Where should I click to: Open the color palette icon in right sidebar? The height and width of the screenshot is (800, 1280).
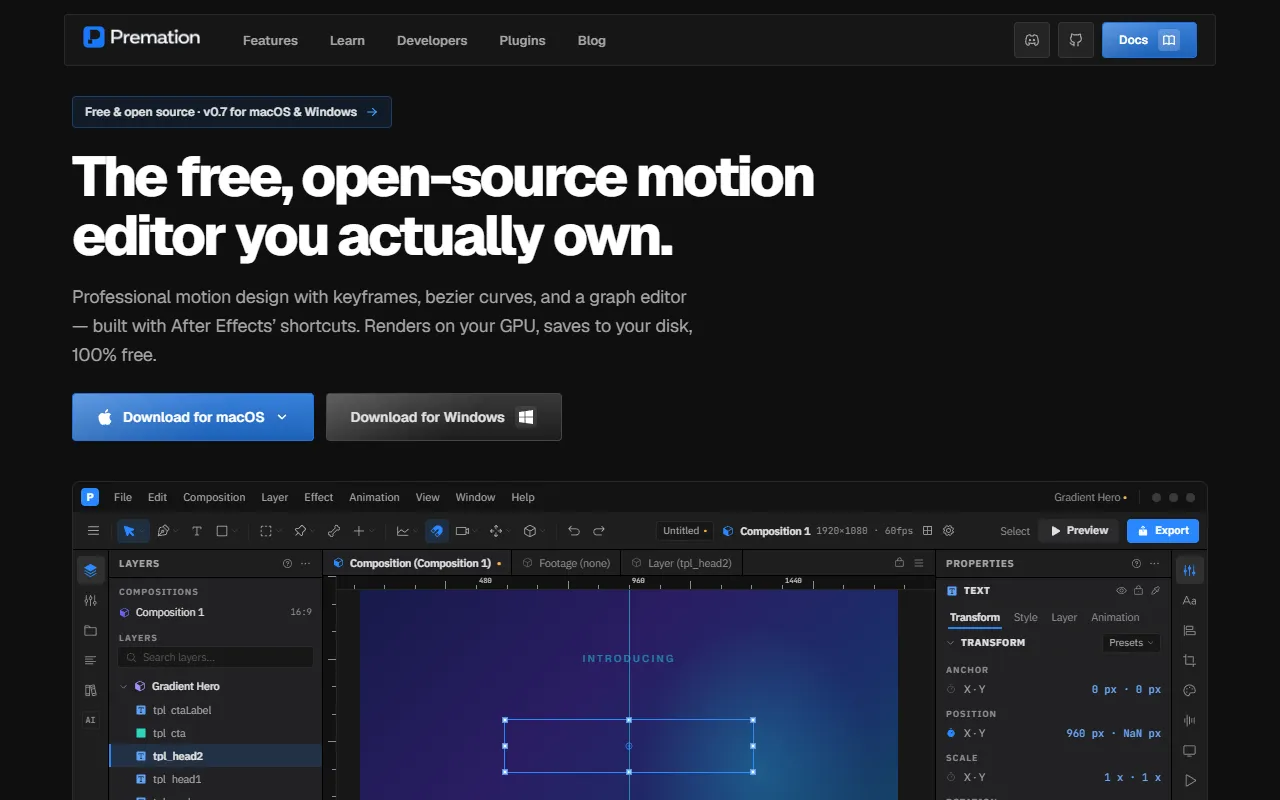[x=1189, y=690]
